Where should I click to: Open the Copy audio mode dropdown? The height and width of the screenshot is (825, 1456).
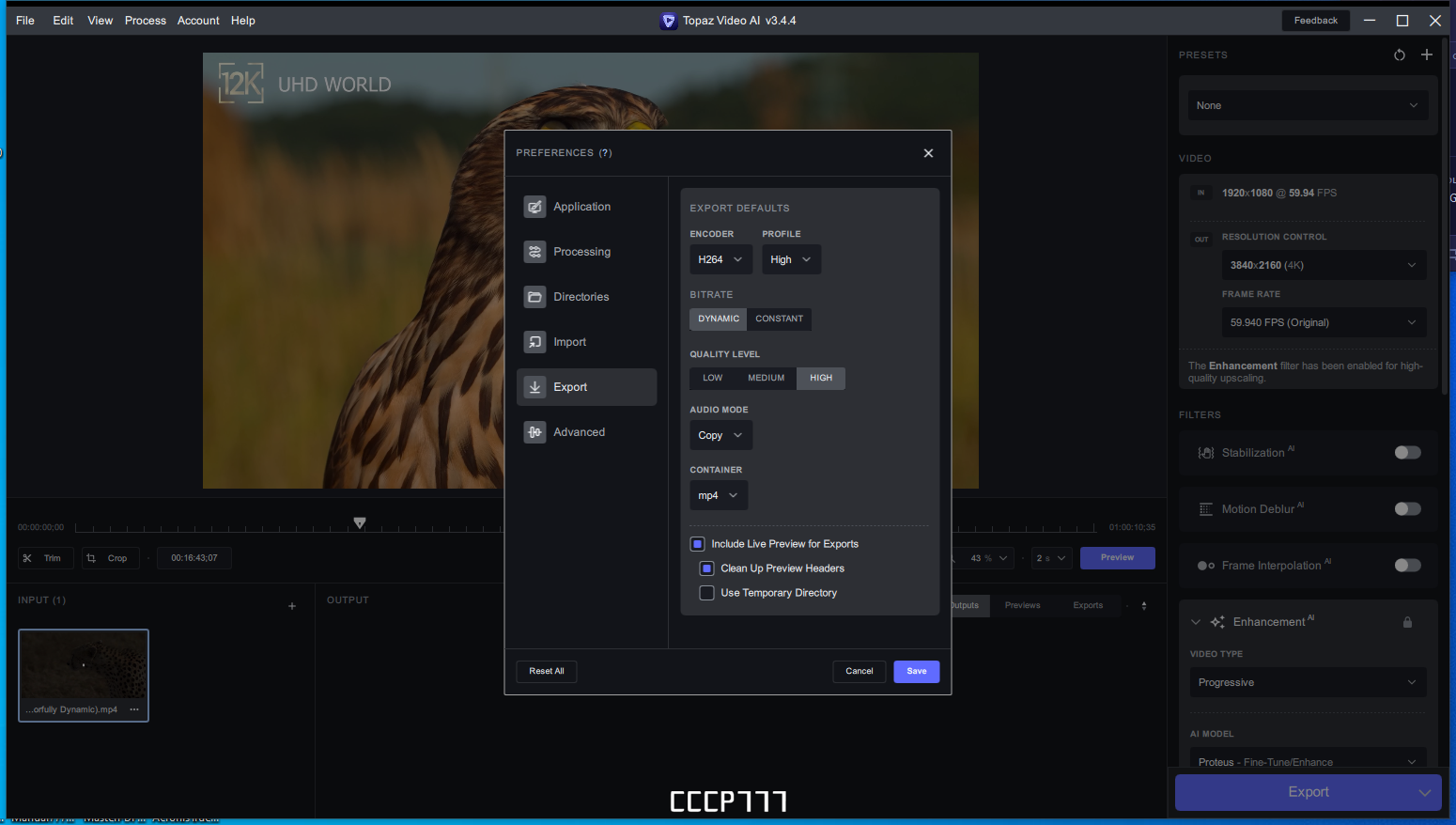pos(720,435)
